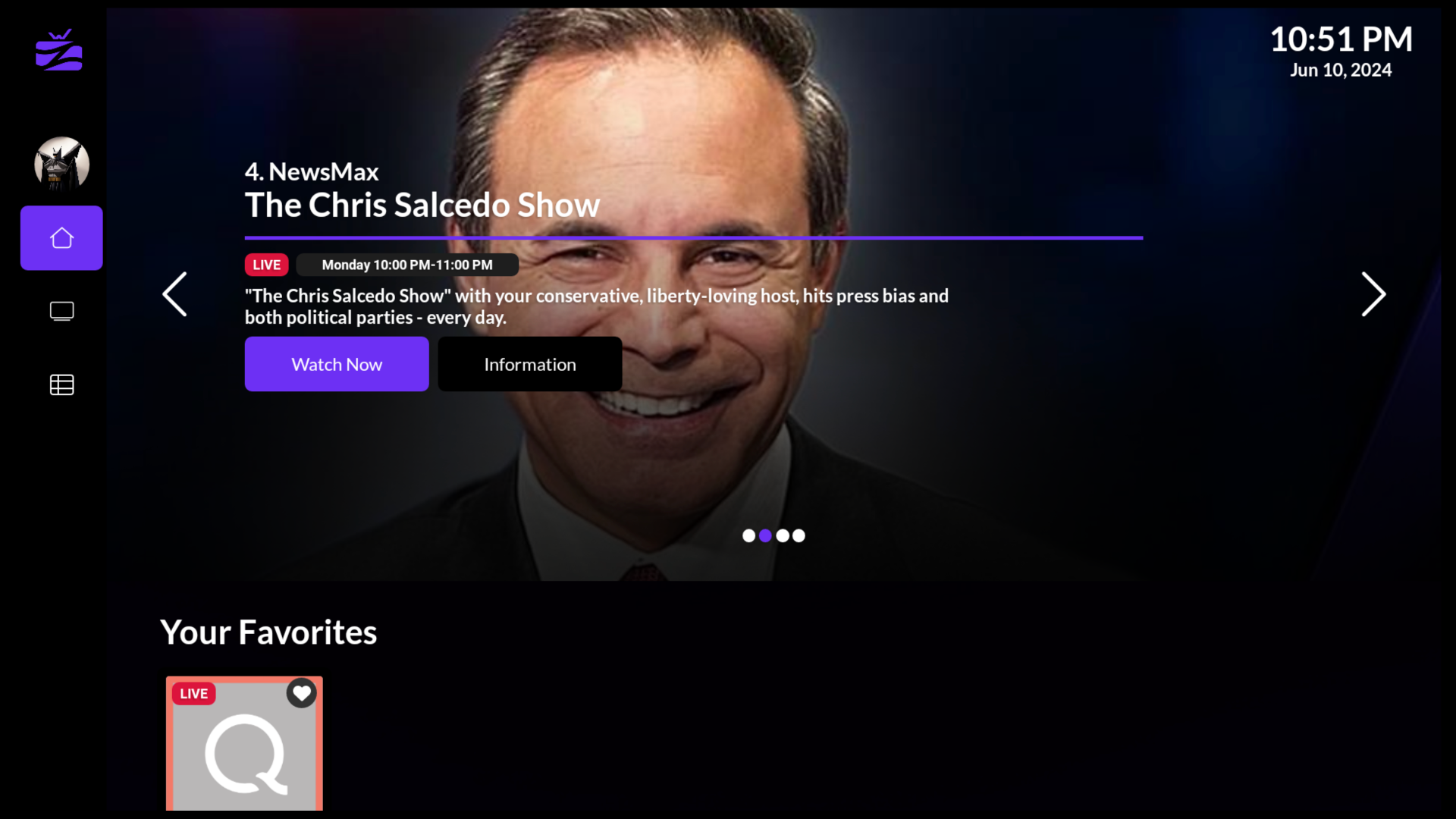Open the app logo in sidebar
The height and width of the screenshot is (819, 1456).
tap(59, 50)
